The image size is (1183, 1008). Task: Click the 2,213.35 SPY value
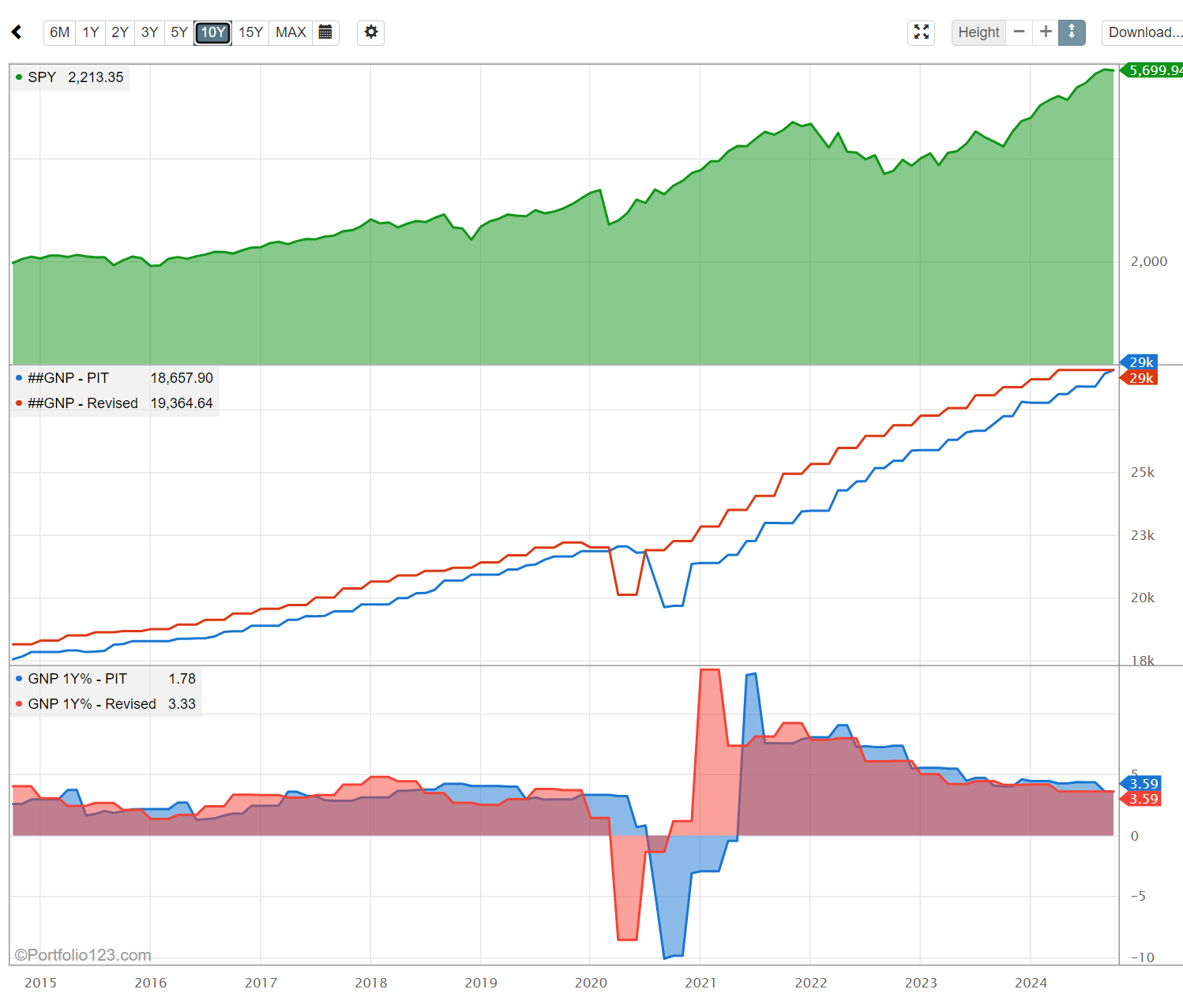[x=96, y=77]
